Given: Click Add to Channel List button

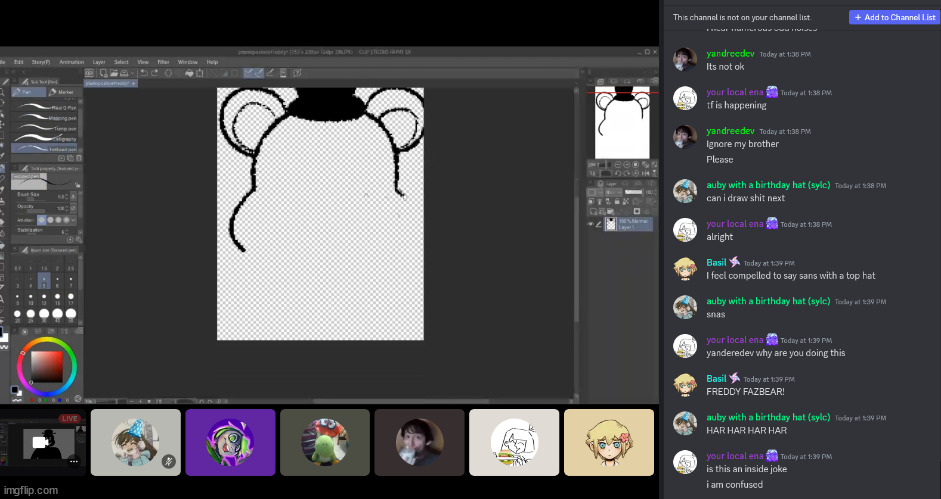Looking at the screenshot, I should coord(892,17).
